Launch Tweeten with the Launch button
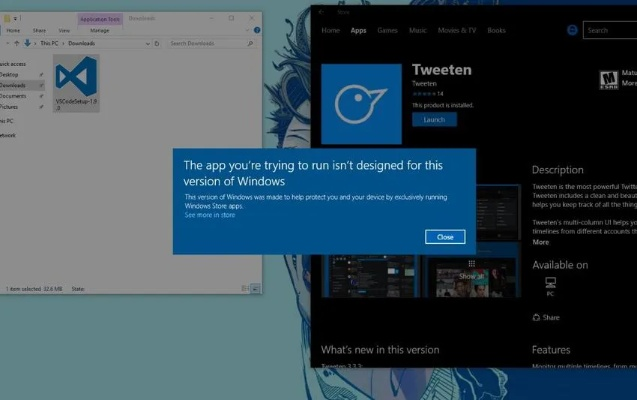The image size is (637, 400). tap(434, 120)
